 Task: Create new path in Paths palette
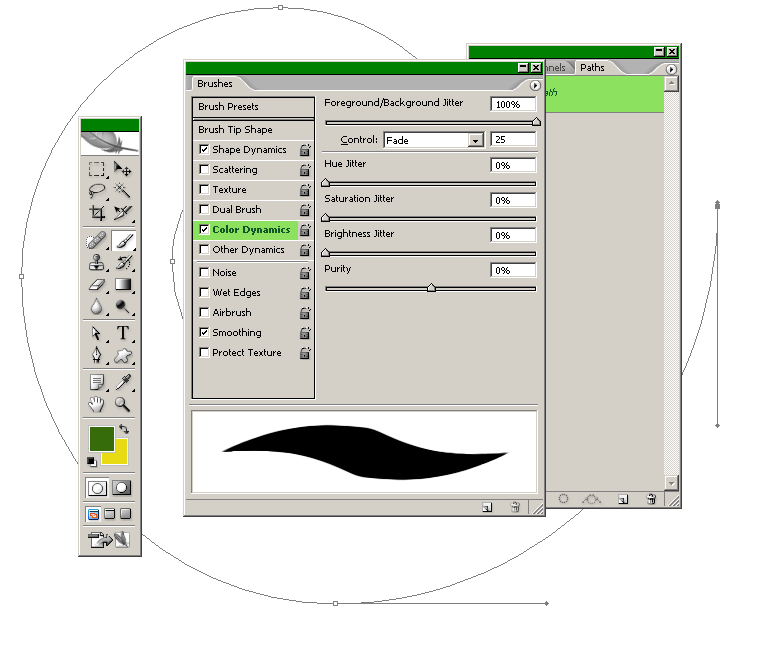[x=623, y=499]
